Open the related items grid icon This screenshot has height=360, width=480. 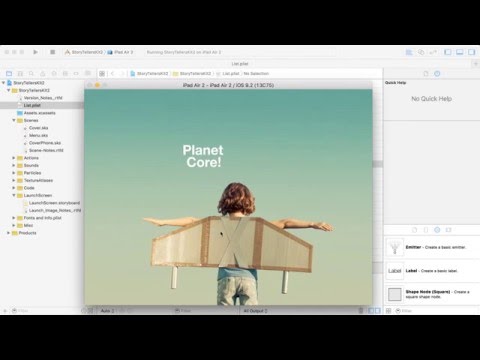(102, 73)
